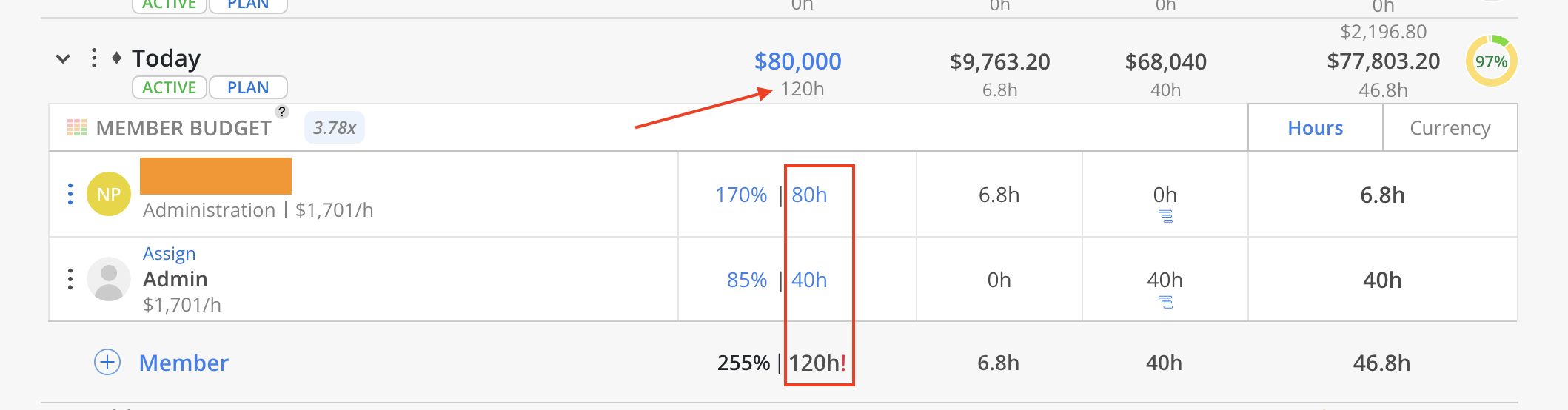Open the NP member row options menu

[x=70, y=194]
